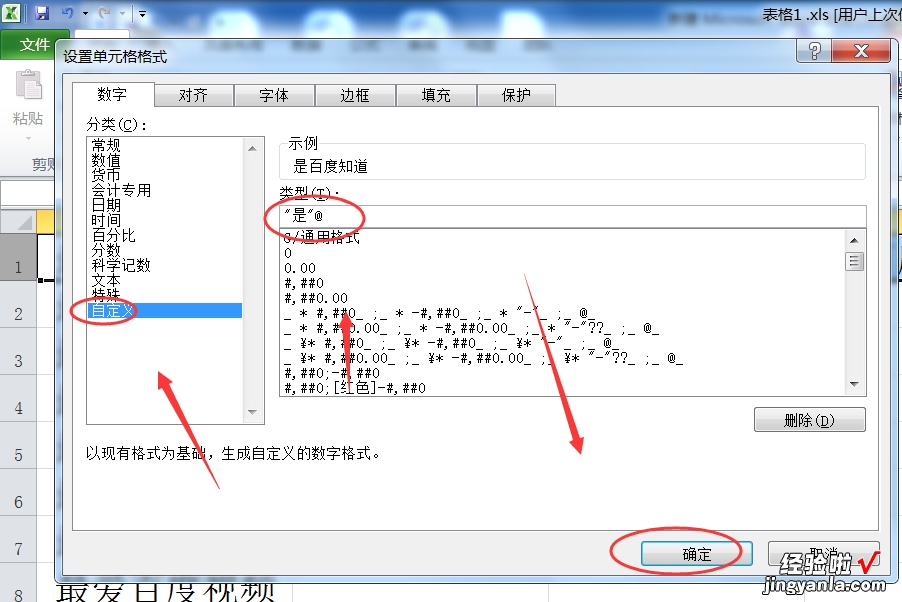Click the format list scroll up arrow

[854, 240]
